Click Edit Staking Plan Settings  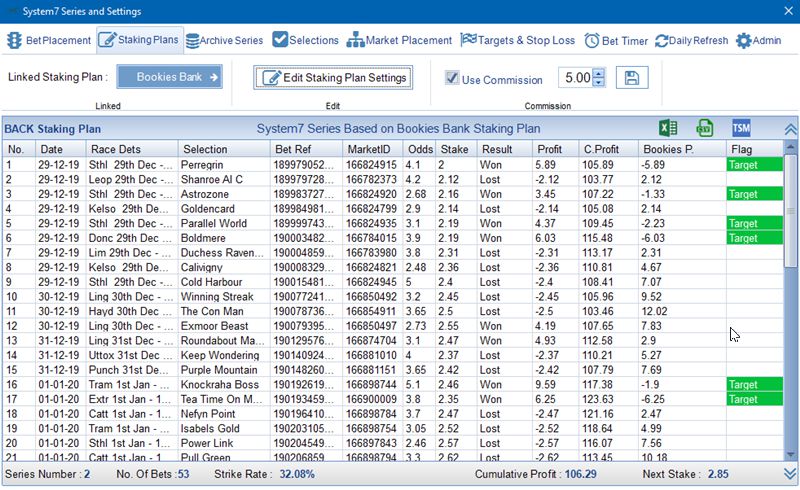point(333,78)
